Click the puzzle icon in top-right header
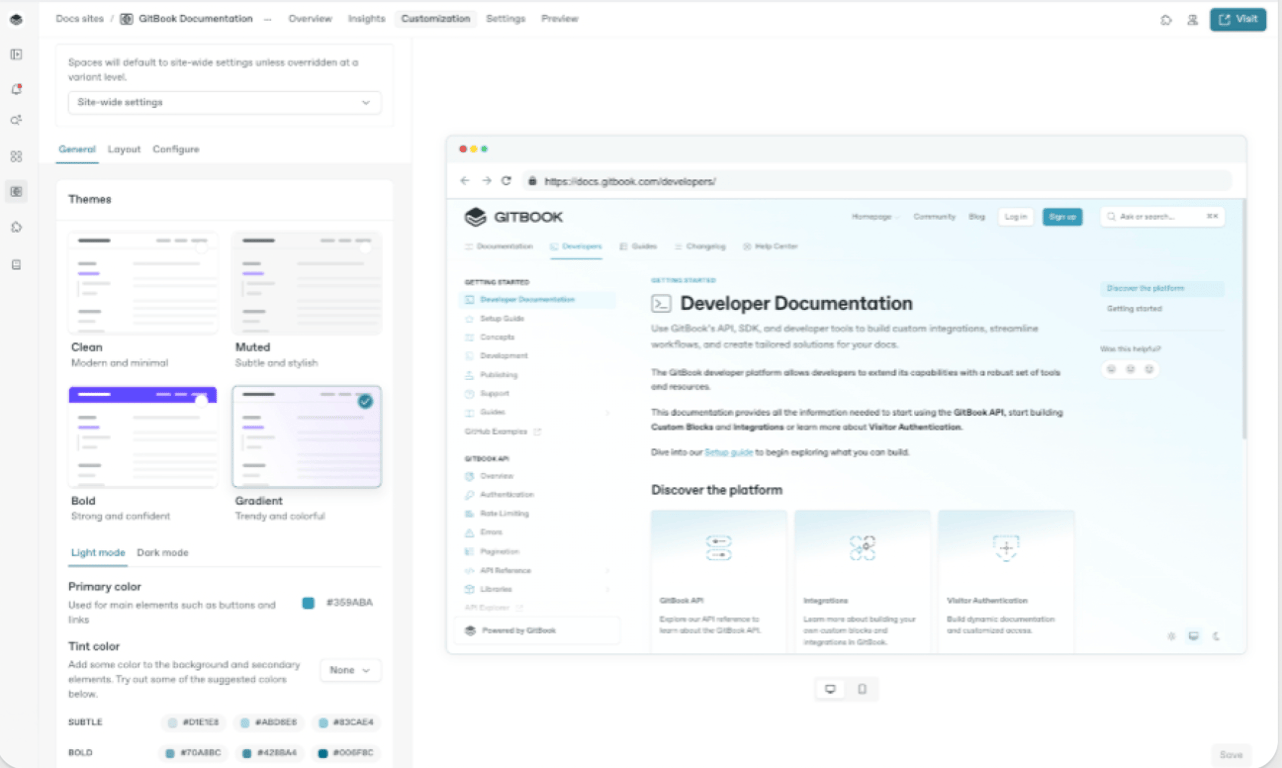The width and height of the screenshot is (1282, 768). (1166, 19)
